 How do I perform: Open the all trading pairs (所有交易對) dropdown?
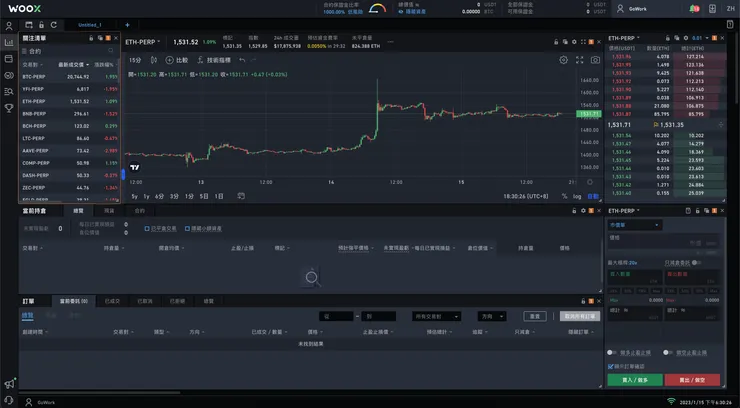pos(436,316)
